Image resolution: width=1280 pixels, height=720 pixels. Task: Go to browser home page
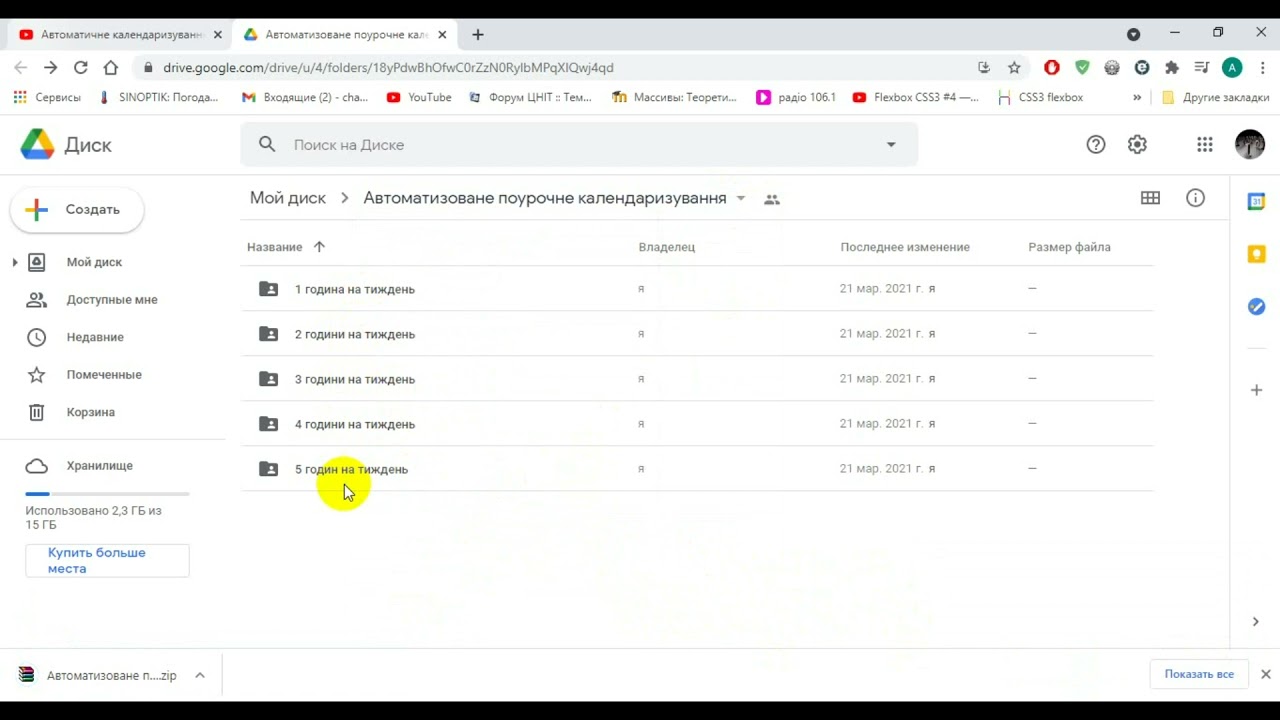[x=111, y=67]
